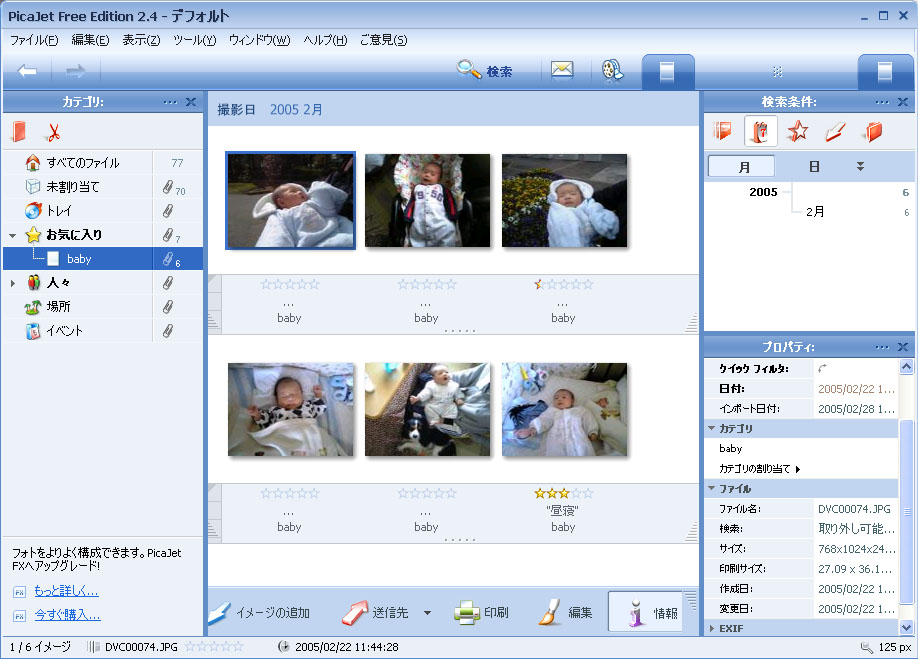Expand the 人々 tree node

pyautogui.click(x=12, y=283)
